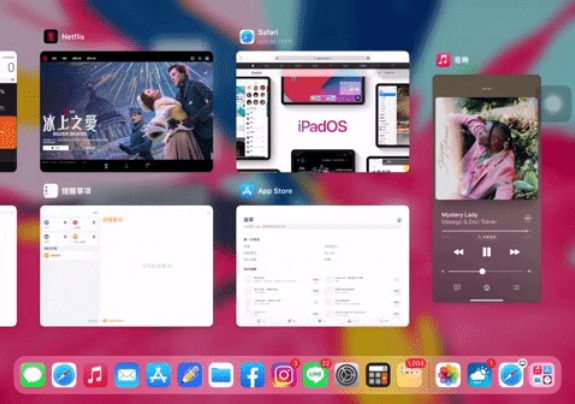
Task: Switch to the Safari iPadOS page card
Action: pyautogui.click(x=323, y=111)
